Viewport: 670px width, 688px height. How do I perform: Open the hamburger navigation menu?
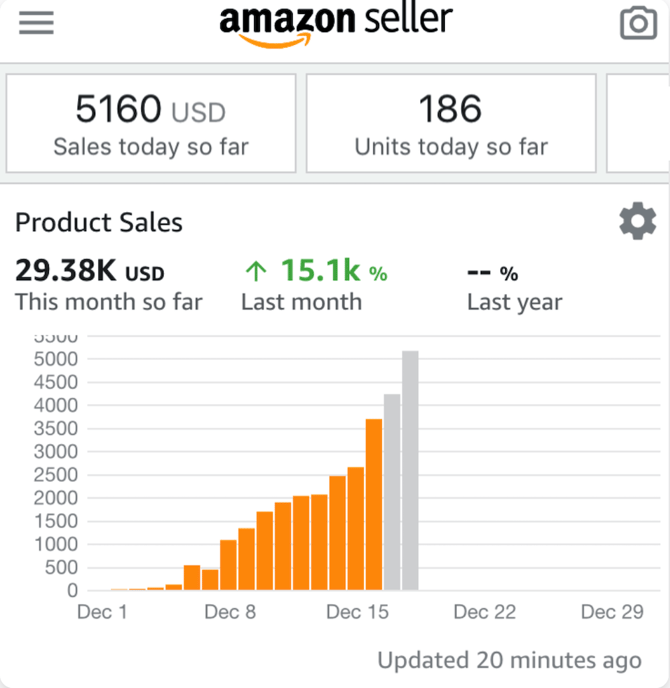36,23
